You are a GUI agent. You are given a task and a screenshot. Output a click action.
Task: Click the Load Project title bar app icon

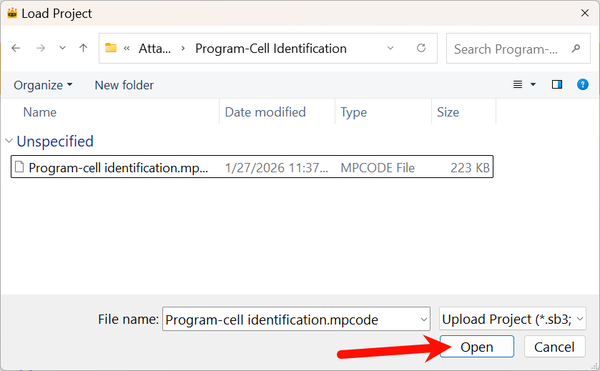pos(12,13)
